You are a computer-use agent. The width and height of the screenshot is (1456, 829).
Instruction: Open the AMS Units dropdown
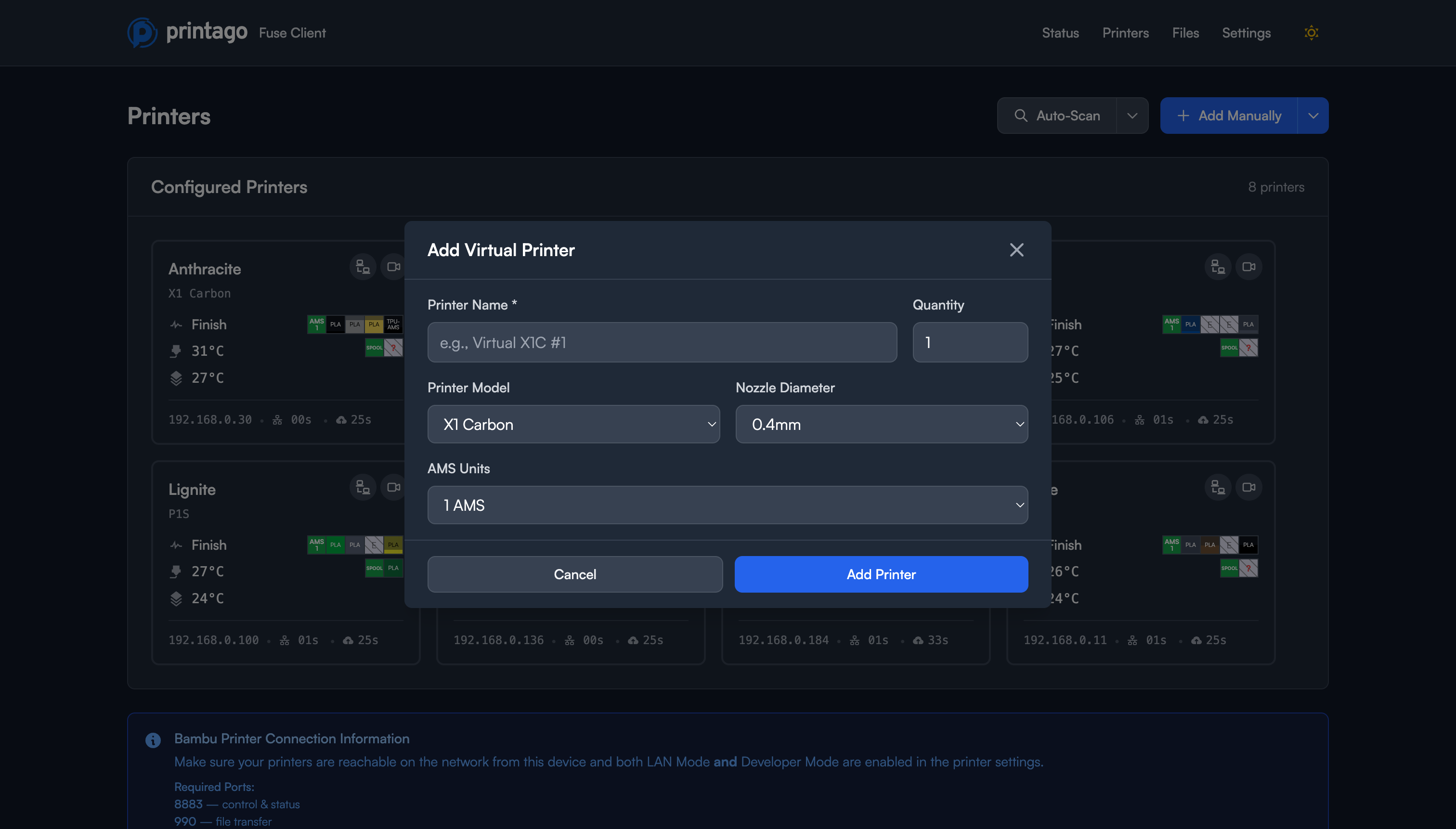[728, 505]
